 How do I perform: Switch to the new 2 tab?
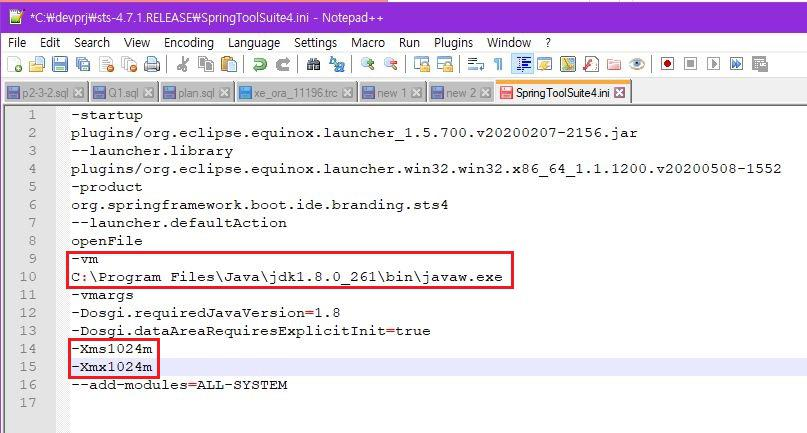461,93
